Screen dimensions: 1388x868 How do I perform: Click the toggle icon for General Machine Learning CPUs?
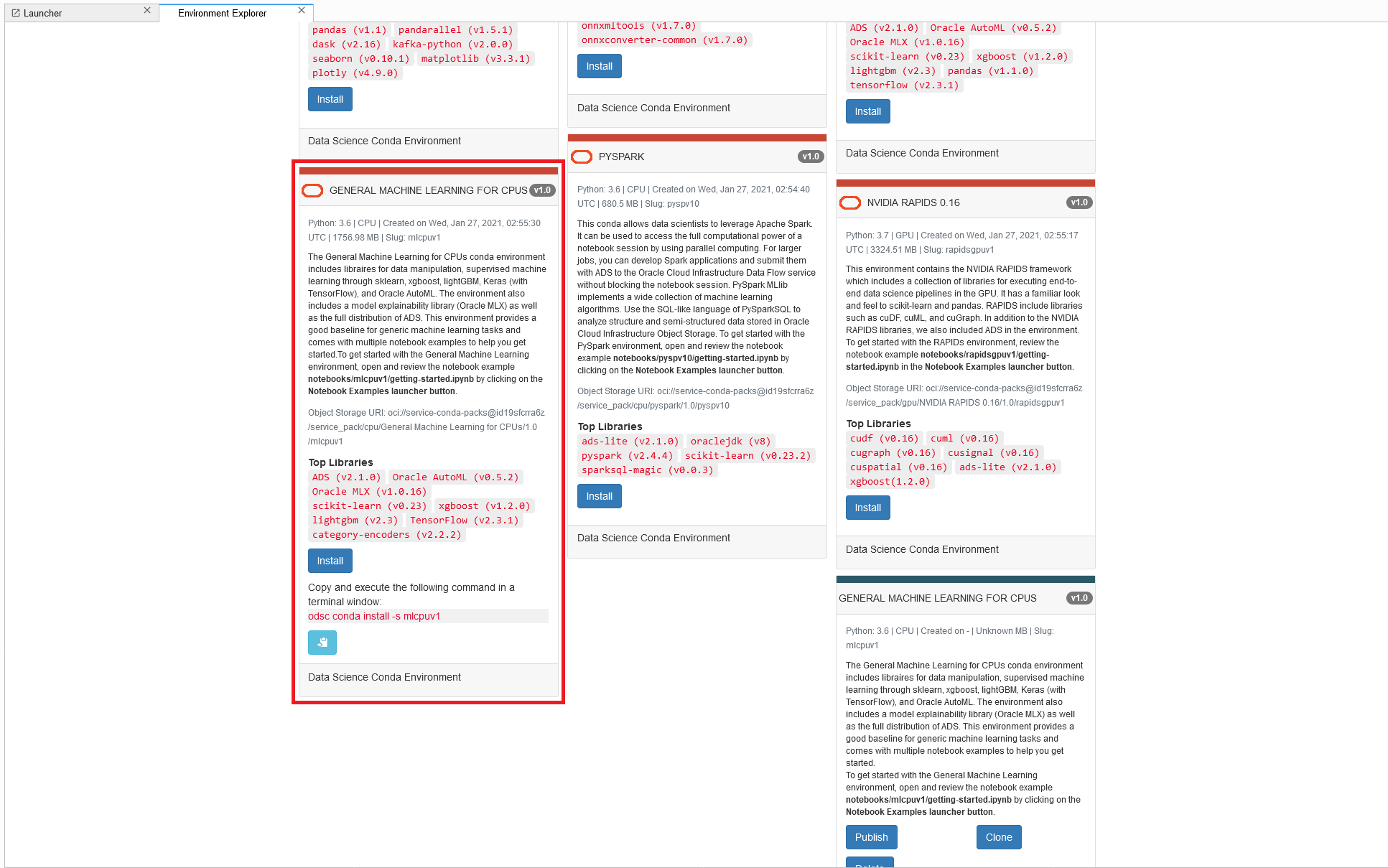[x=314, y=190]
